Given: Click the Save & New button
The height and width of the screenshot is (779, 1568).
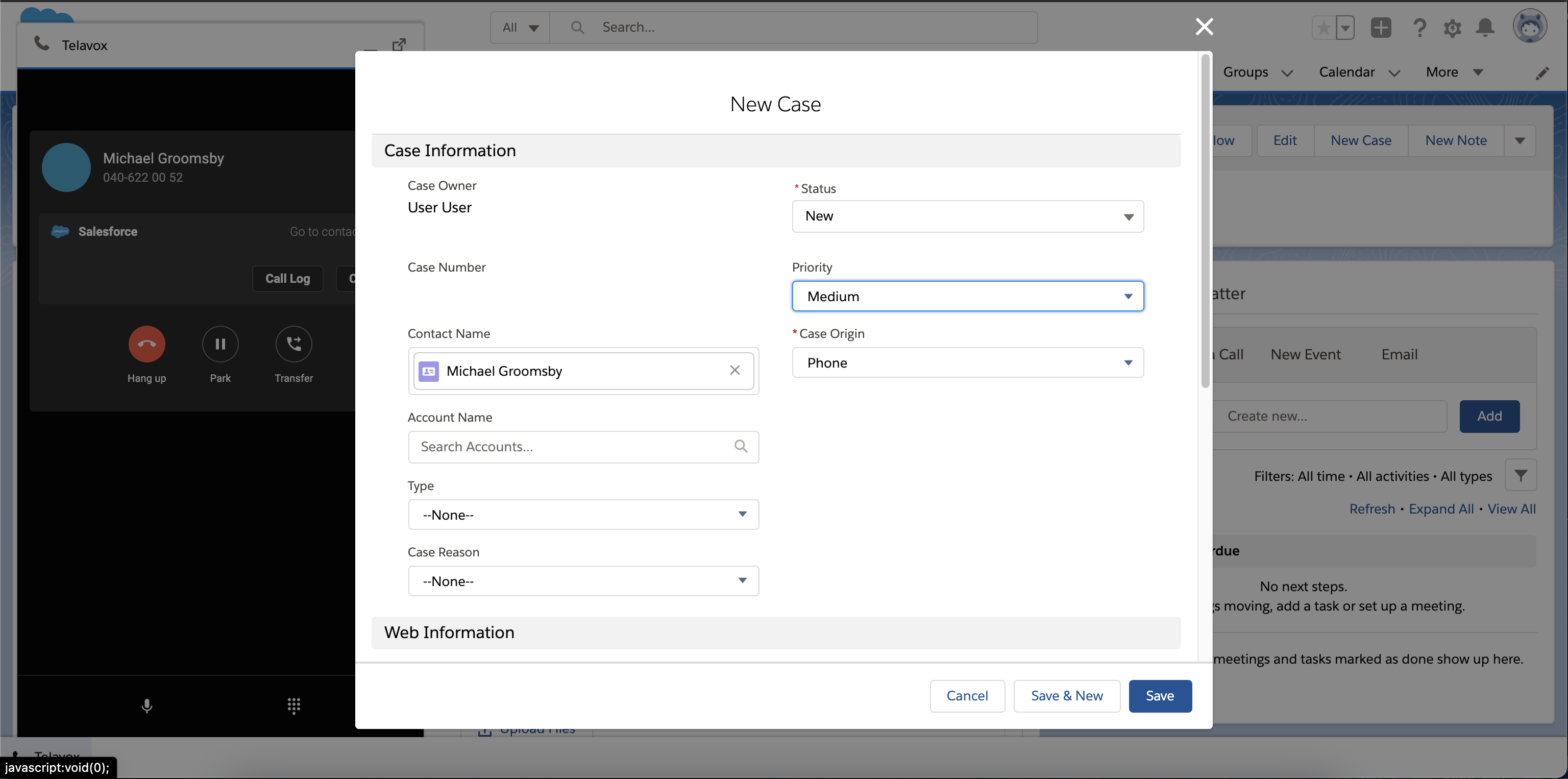Looking at the screenshot, I should click(x=1066, y=696).
